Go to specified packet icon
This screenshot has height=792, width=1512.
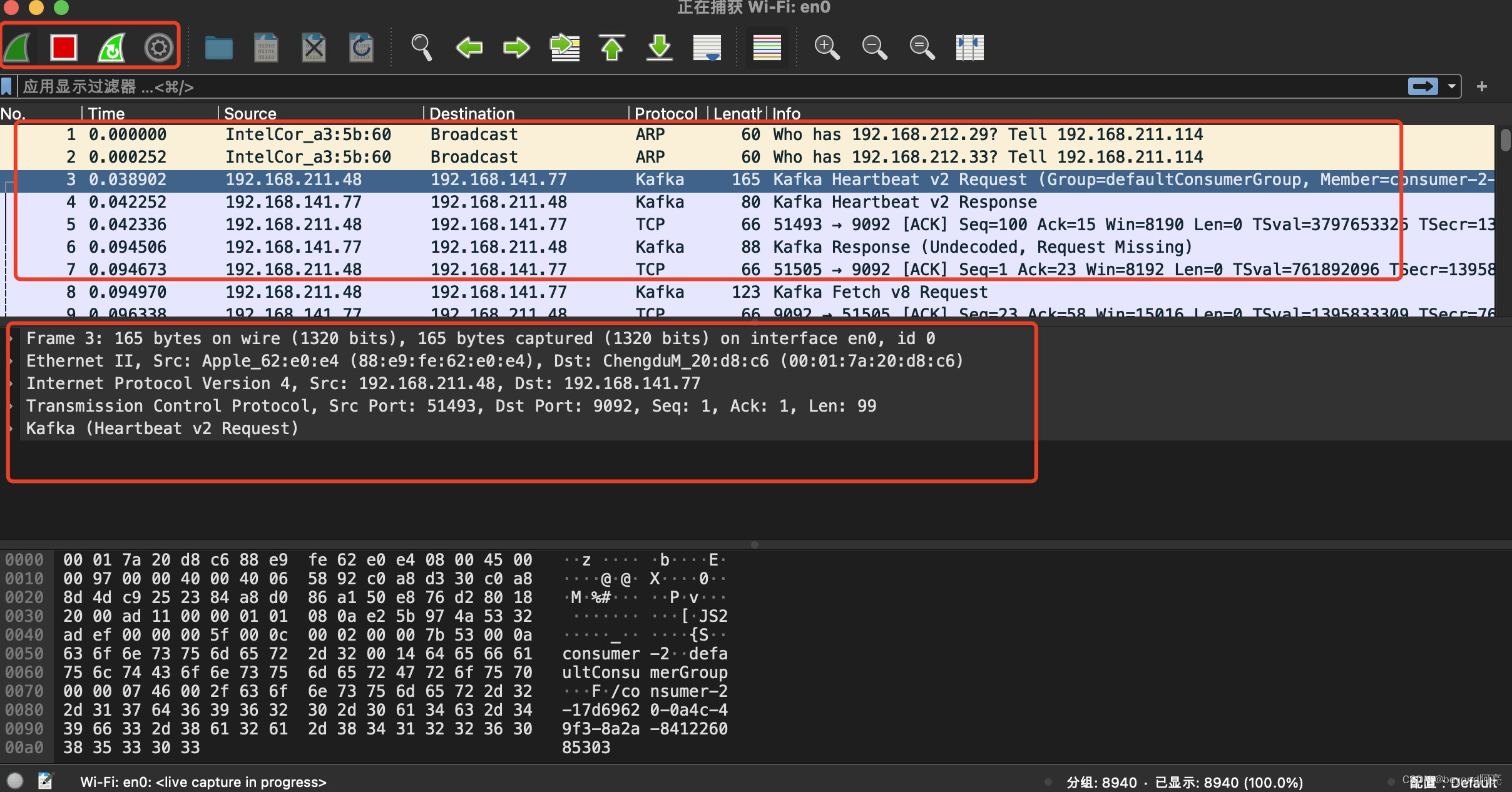564,48
